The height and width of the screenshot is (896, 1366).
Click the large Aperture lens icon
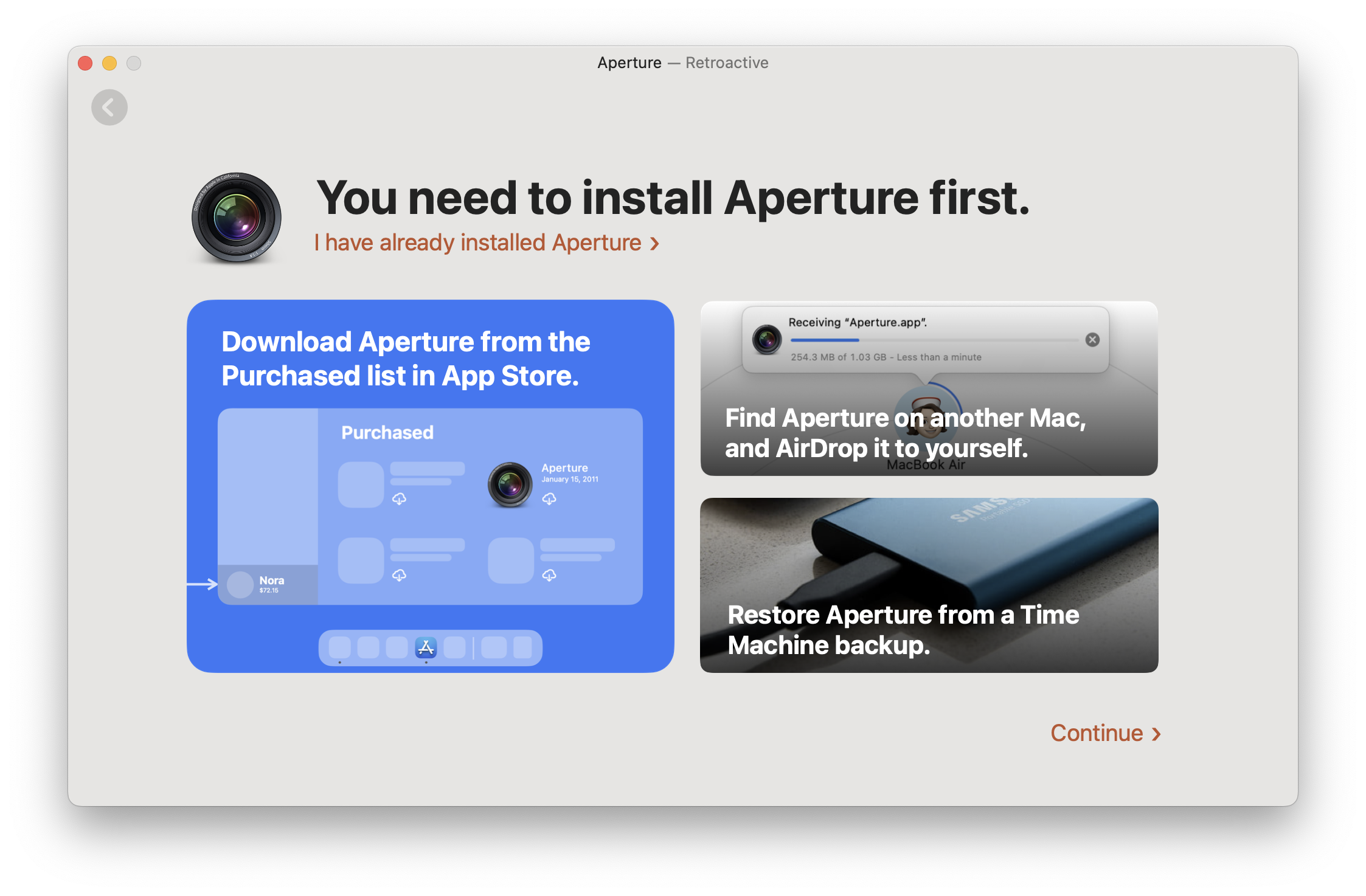click(237, 218)
